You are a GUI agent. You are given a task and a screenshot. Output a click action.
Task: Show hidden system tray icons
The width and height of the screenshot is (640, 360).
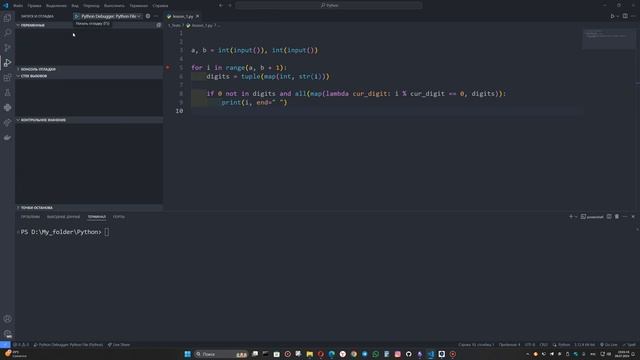click(x=527, y=354)
